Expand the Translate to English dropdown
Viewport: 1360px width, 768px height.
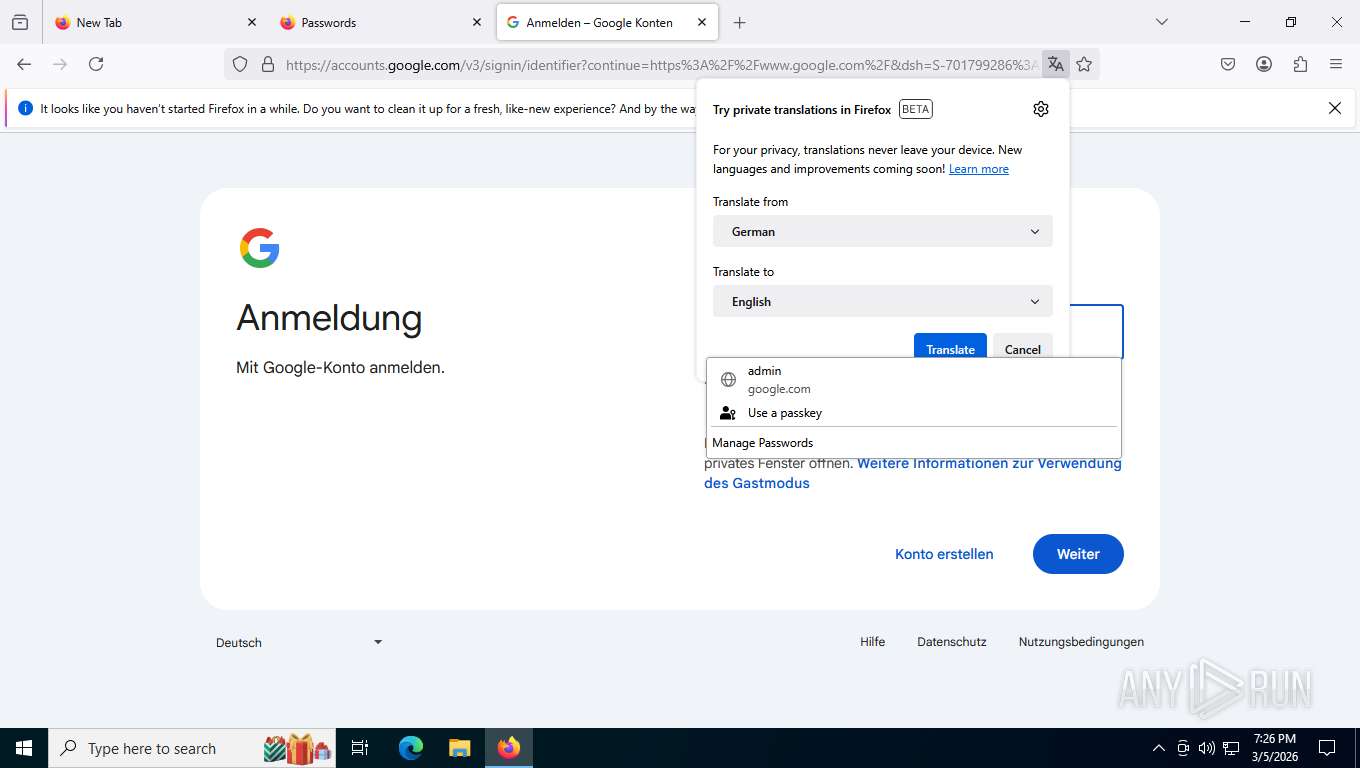point(883,301)
